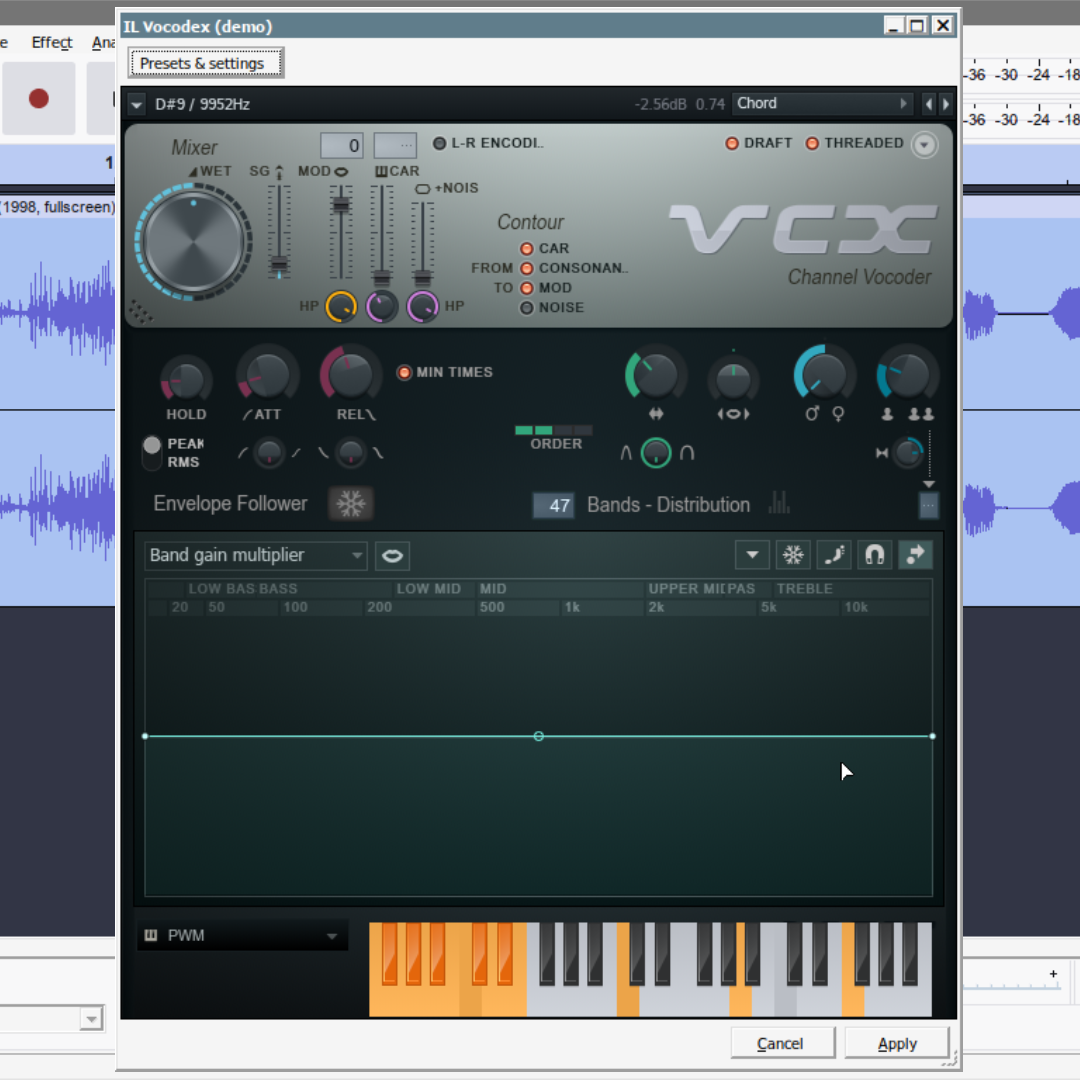1080x1080 pixels.
Task: Click the Apply button
Action: [x=897, y=1043]
